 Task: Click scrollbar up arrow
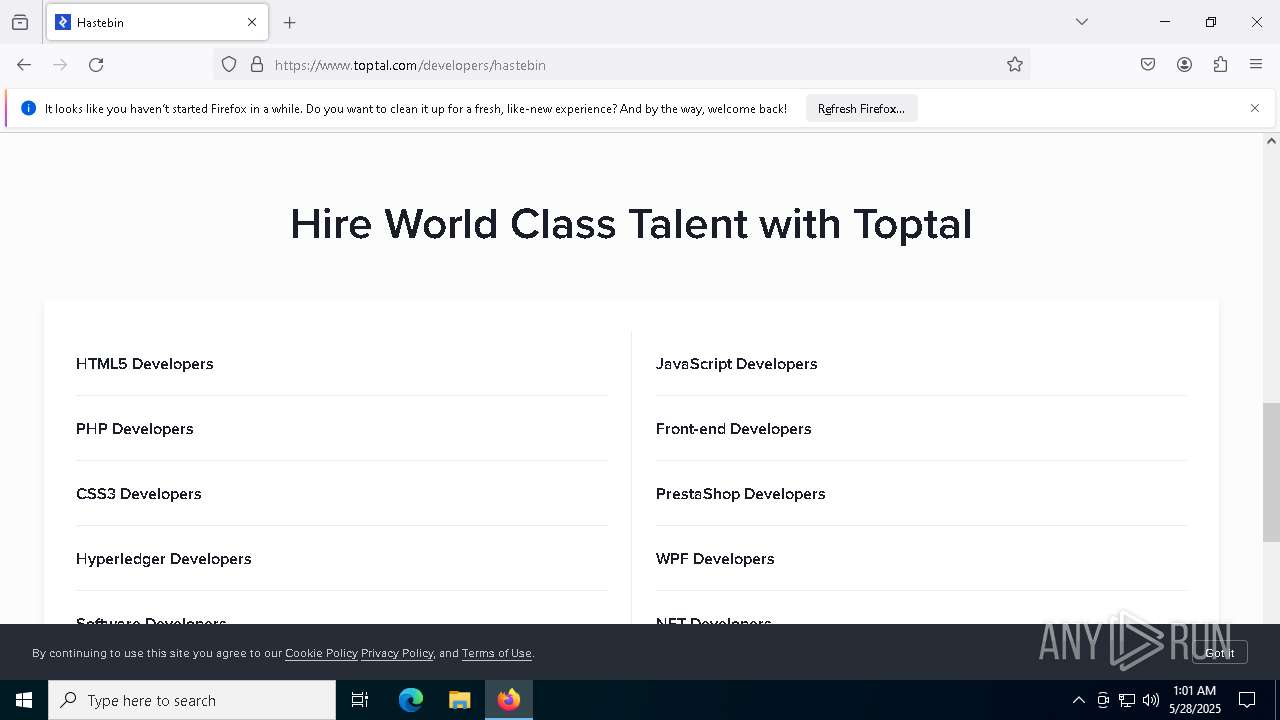(1271, 141)
